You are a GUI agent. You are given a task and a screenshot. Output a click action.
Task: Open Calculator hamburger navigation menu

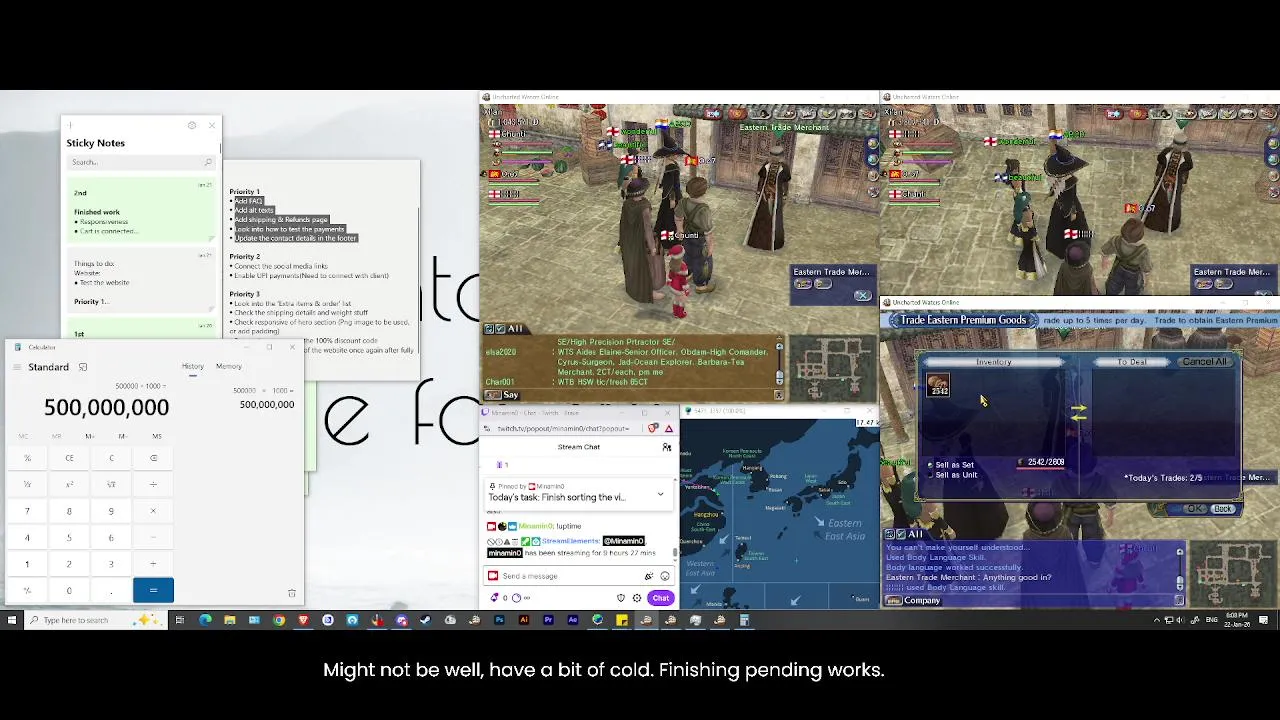[17, 367]
